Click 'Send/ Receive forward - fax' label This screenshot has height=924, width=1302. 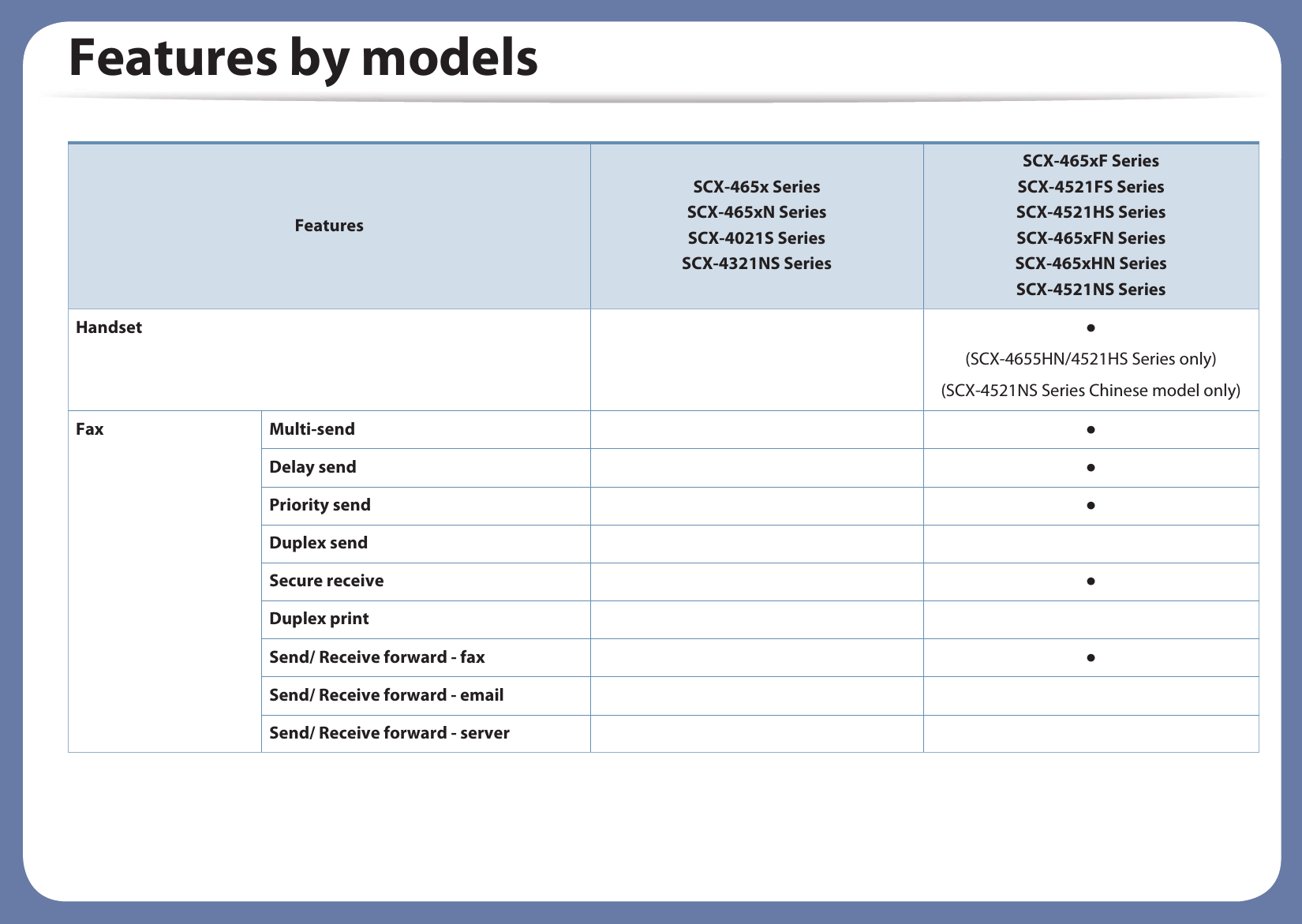[x=376, y=657]
